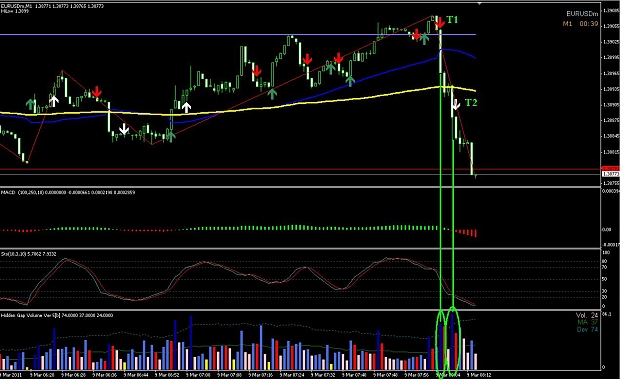Click the chart shift triangle marker
The width and height of the screenshot is (625, 380).
480,3
